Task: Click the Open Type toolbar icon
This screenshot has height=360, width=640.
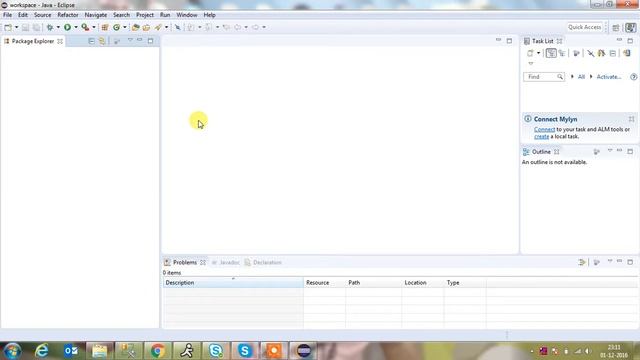Action: [x=136, y=27]
